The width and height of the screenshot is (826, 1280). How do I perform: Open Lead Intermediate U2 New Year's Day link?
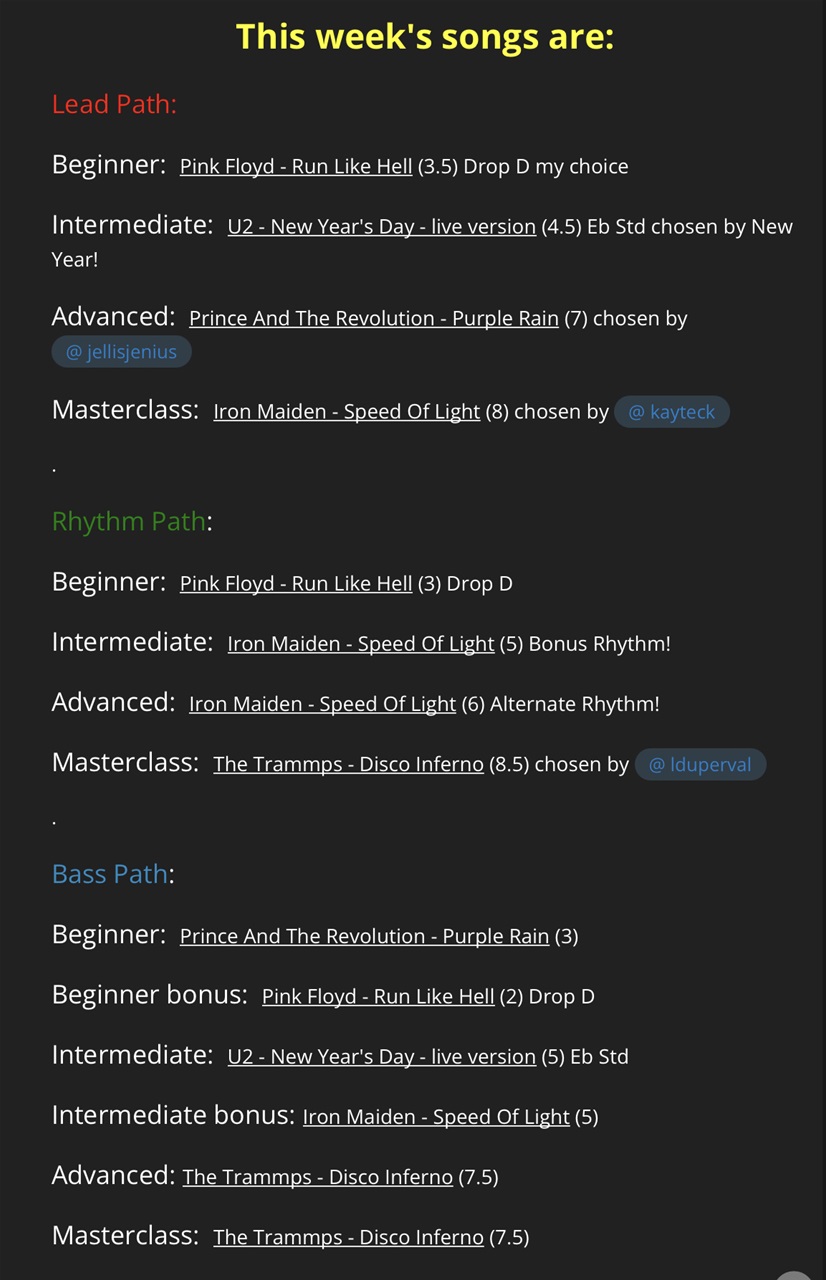coord(382,226)
